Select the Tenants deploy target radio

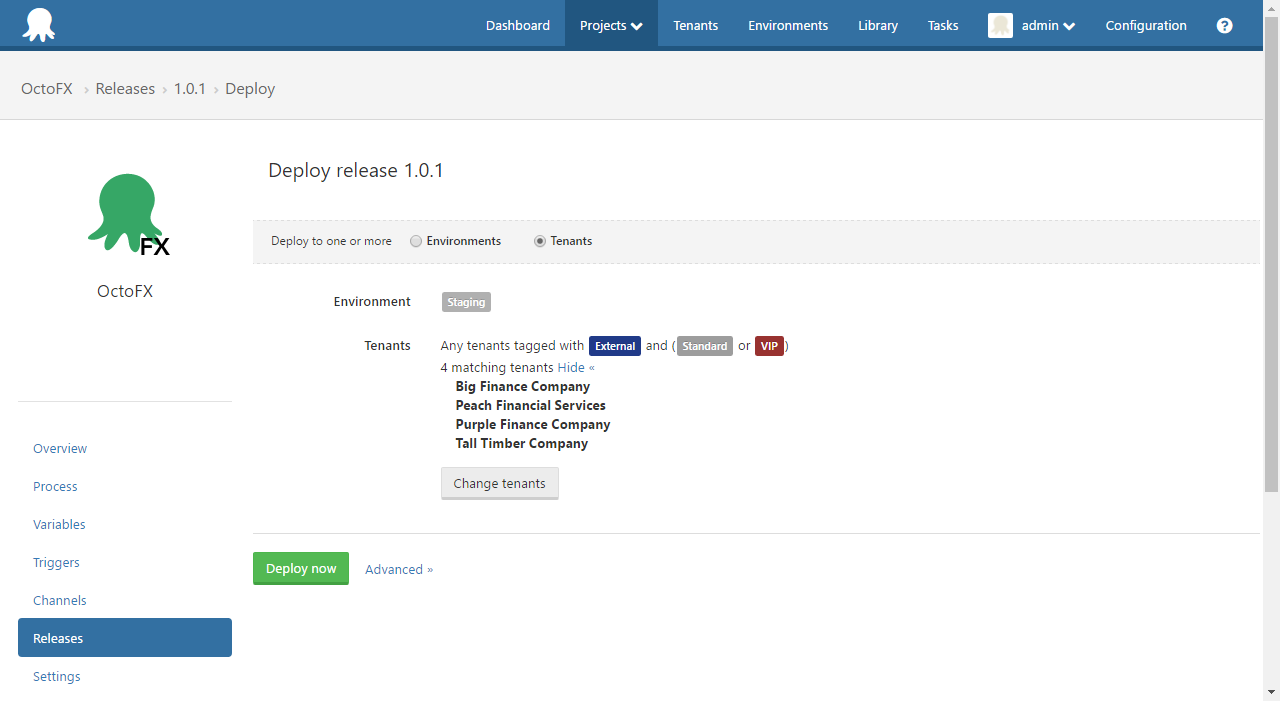[x=538, y=240]
